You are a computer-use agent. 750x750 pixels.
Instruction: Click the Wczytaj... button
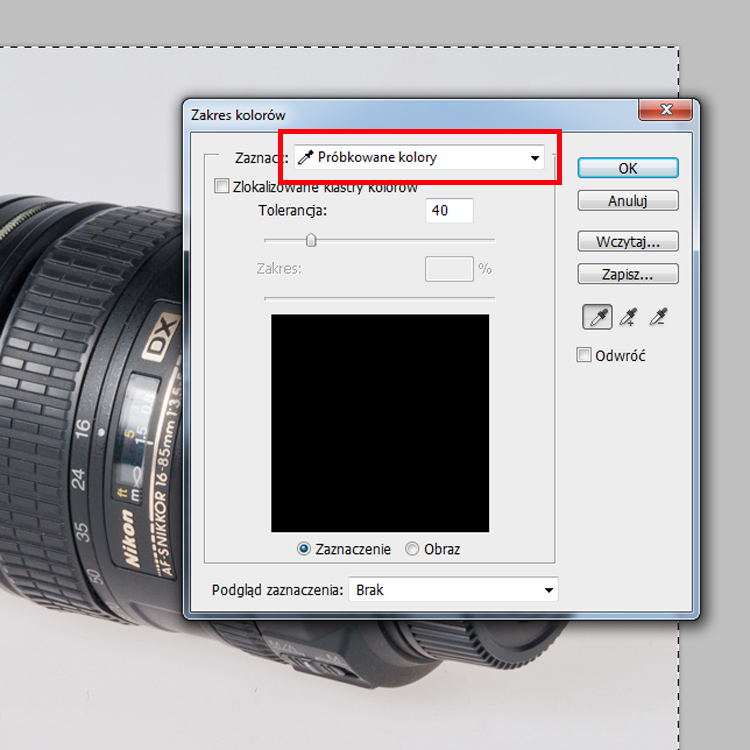click(628, 241)
